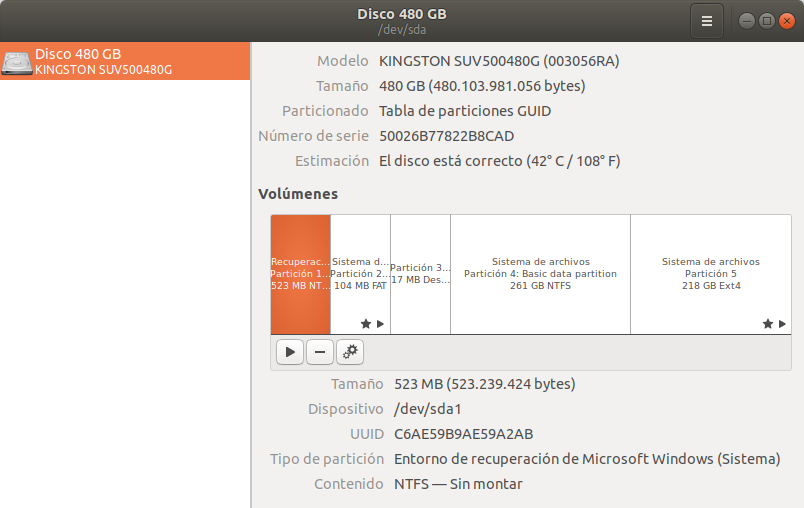The height and width of the screenshot is (508, 804).
Task: Select the Partición 1 recovery 523 MB volume
Action: (x=300, y=273)
